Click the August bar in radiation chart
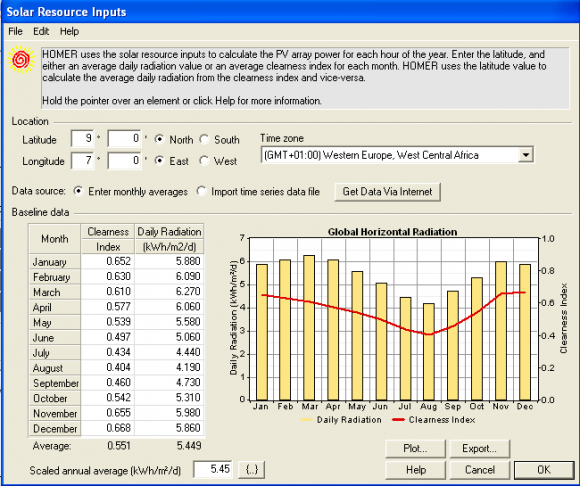 click(429, 352)
